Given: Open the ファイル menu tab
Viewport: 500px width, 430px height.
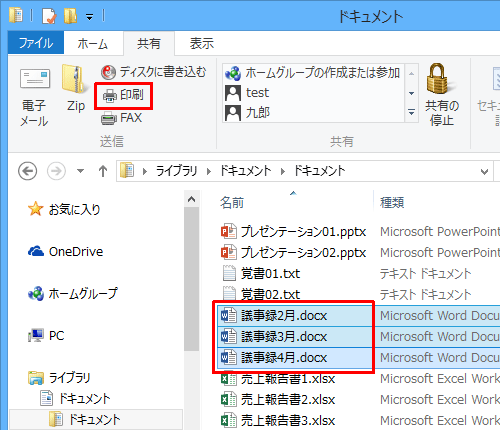Looking at the screenshot, I should (x=36, y=43).
